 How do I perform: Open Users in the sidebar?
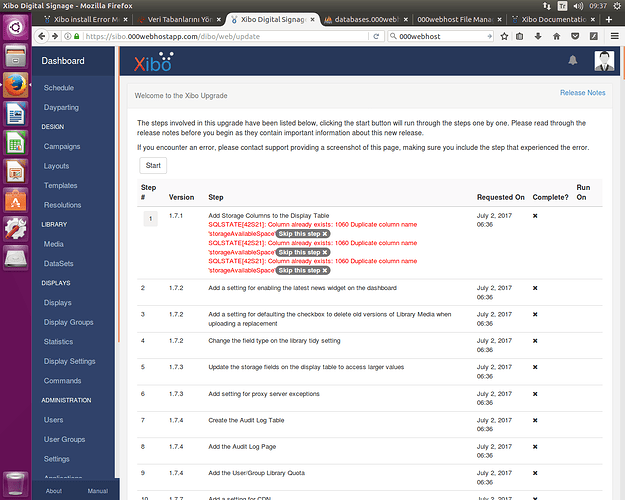click(x=53, y=420)
